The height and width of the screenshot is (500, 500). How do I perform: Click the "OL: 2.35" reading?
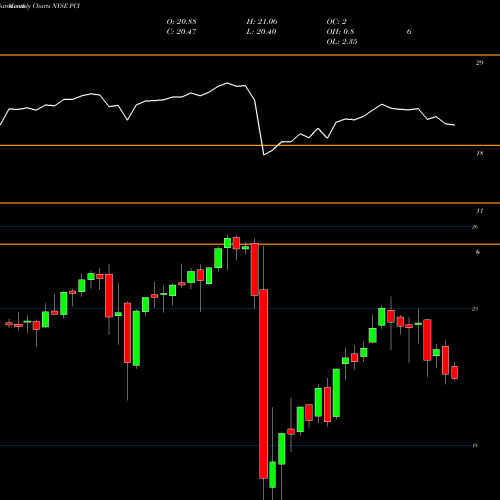click(342, 42)
